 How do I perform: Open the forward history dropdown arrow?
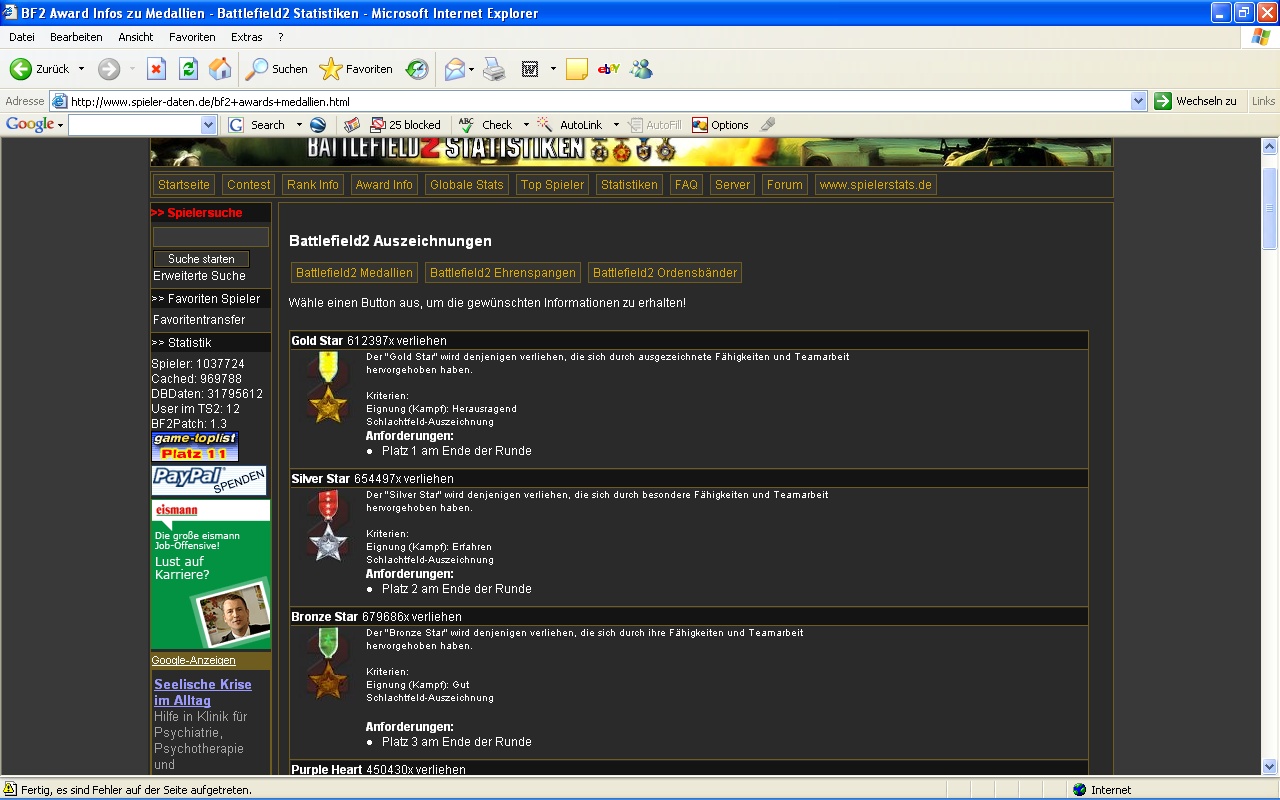coord(132,69)
